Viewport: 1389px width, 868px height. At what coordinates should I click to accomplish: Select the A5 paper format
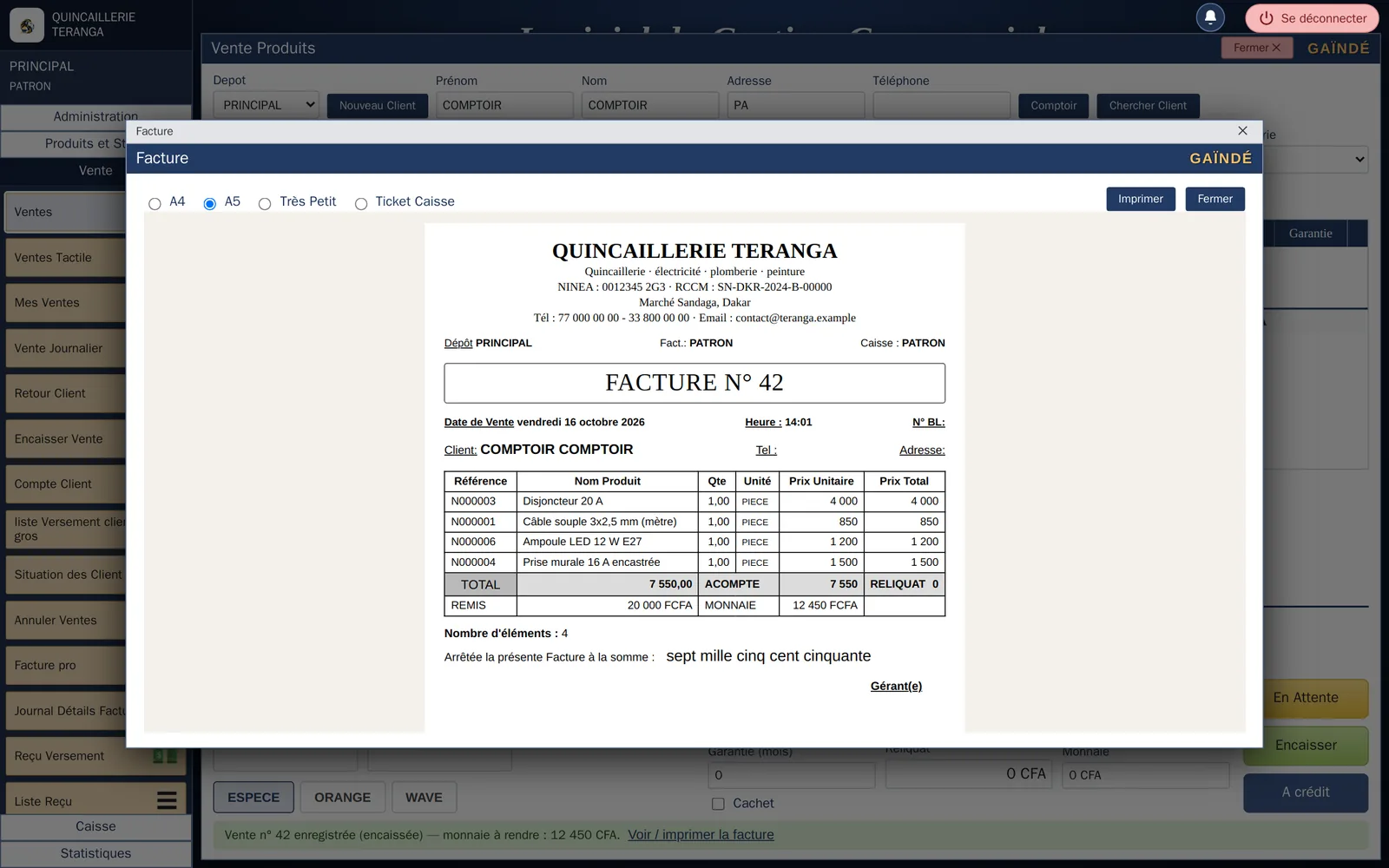pyautogui.click(x=209, y=204)
